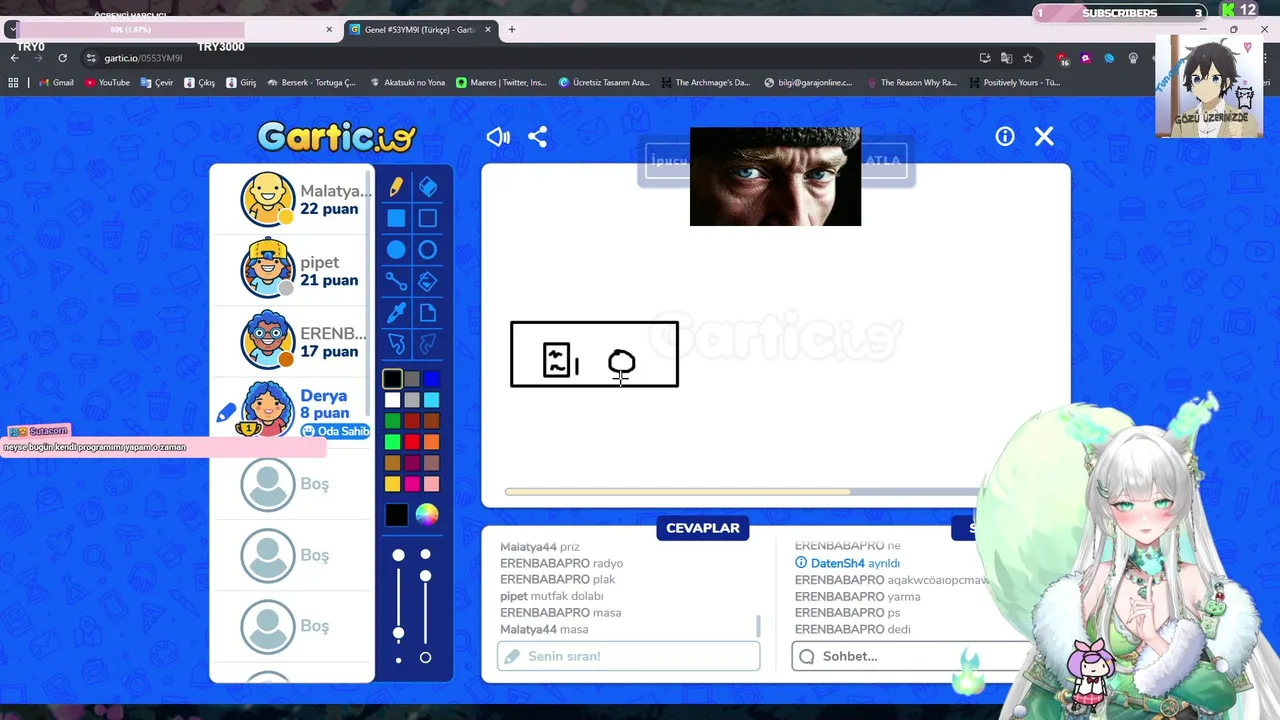The image size is (1280, 720).
Task: Open the Chrome apps grid icon
Action: [x=13, y=83]
